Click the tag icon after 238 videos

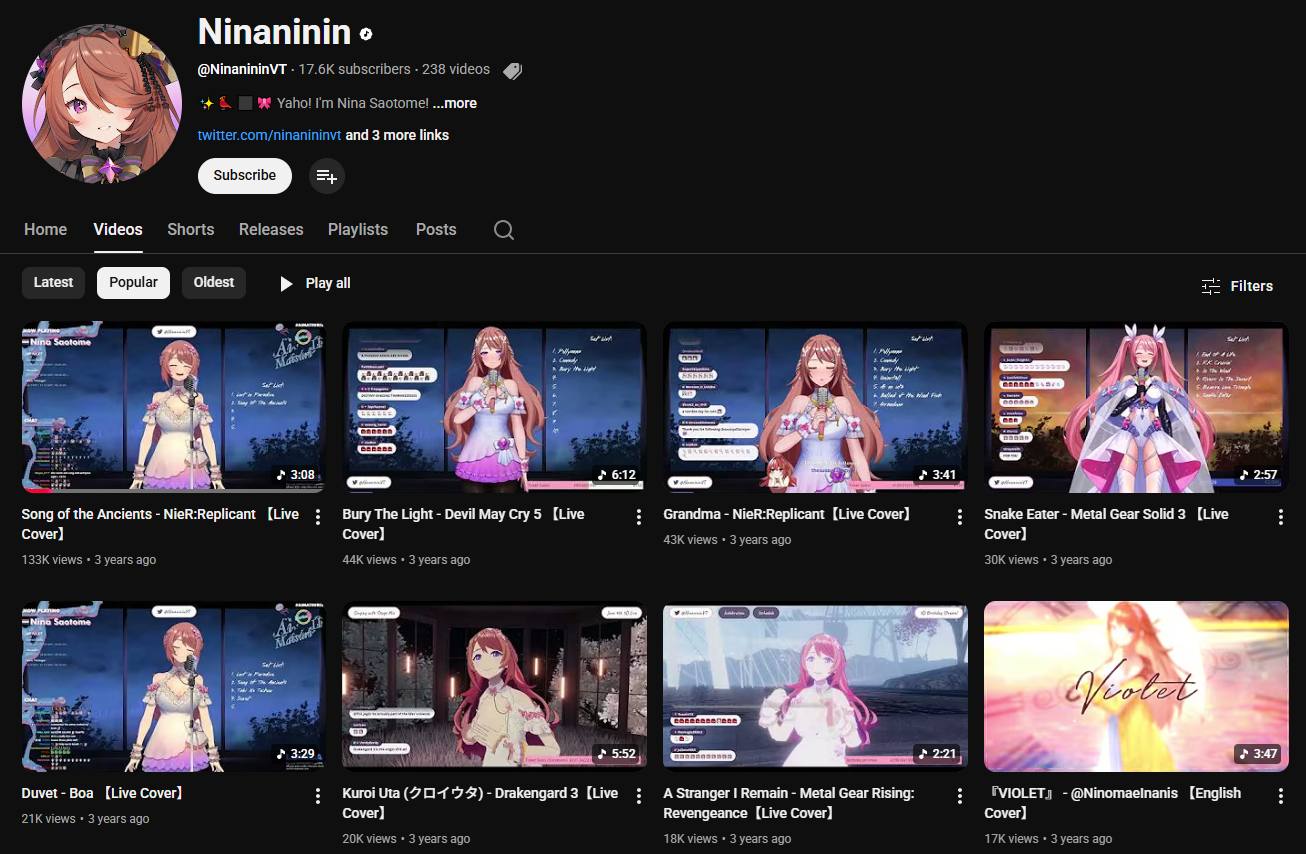(512, 70)
